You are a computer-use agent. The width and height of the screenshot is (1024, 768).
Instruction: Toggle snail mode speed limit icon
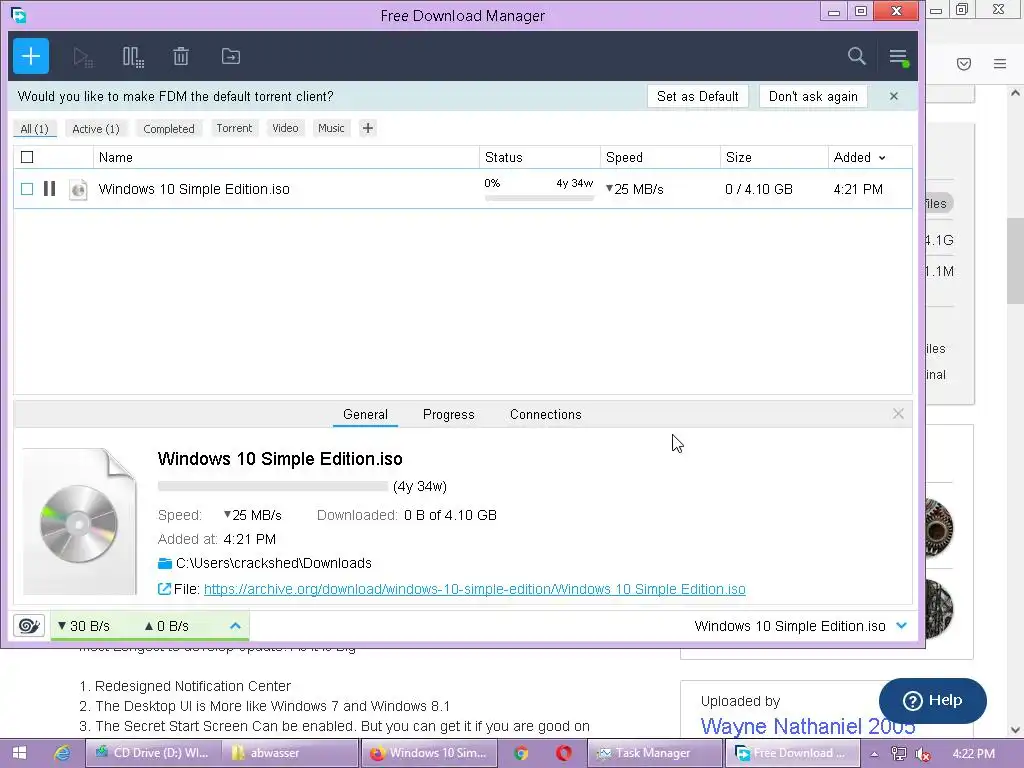point(29,626)
